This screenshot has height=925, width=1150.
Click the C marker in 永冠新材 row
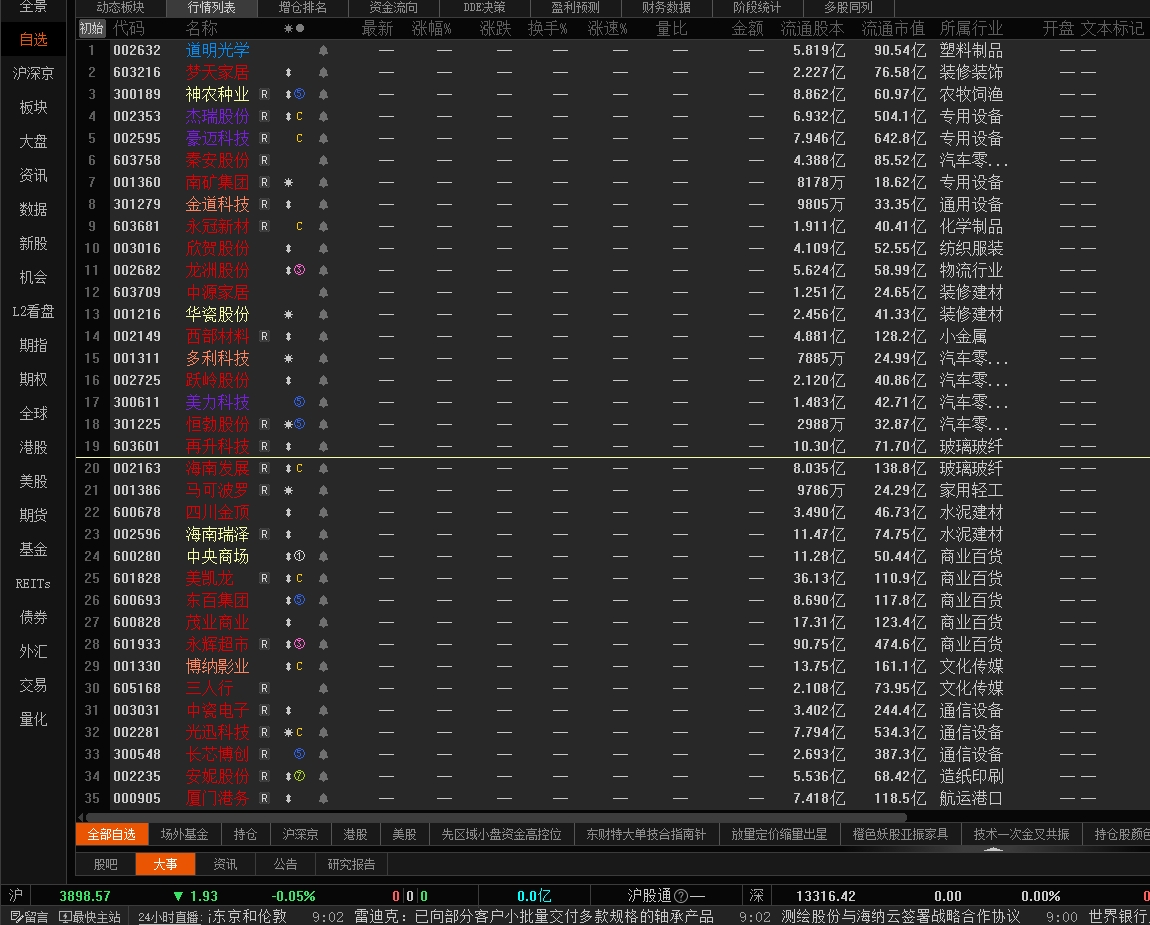tap(299, 227)
